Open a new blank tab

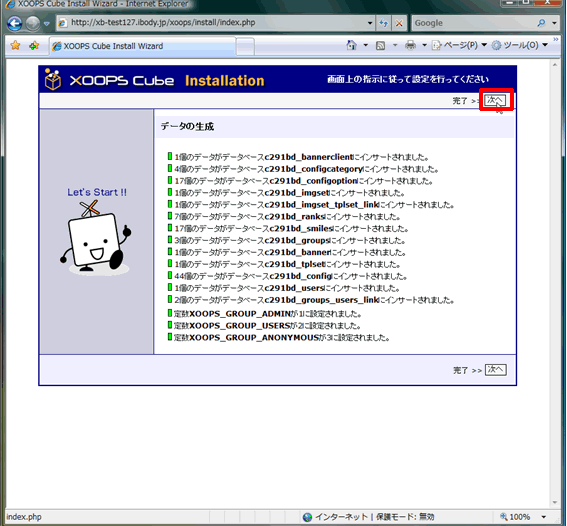point(246,46)
